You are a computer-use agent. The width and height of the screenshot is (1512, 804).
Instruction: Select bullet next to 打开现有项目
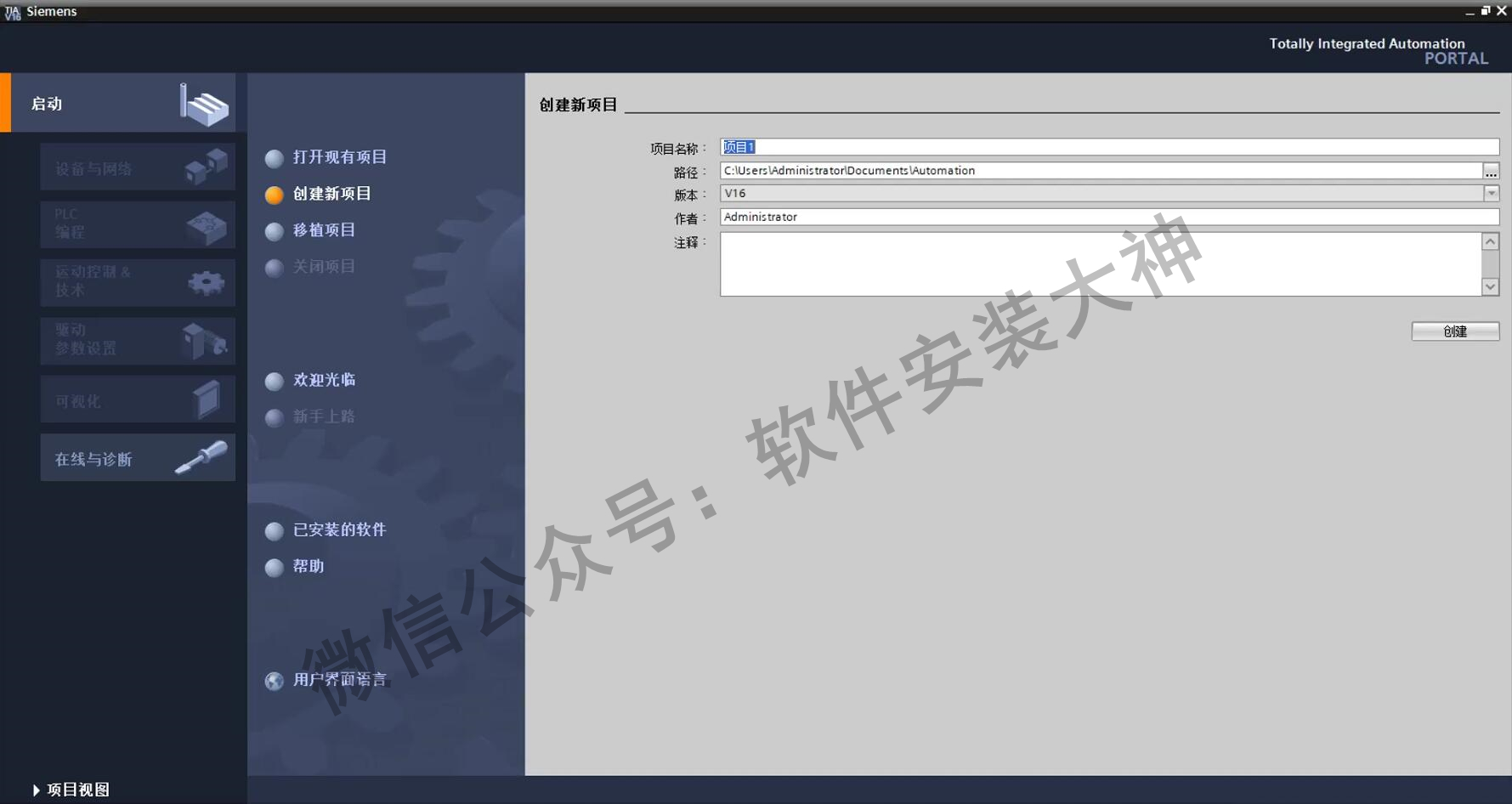point(274,159)
